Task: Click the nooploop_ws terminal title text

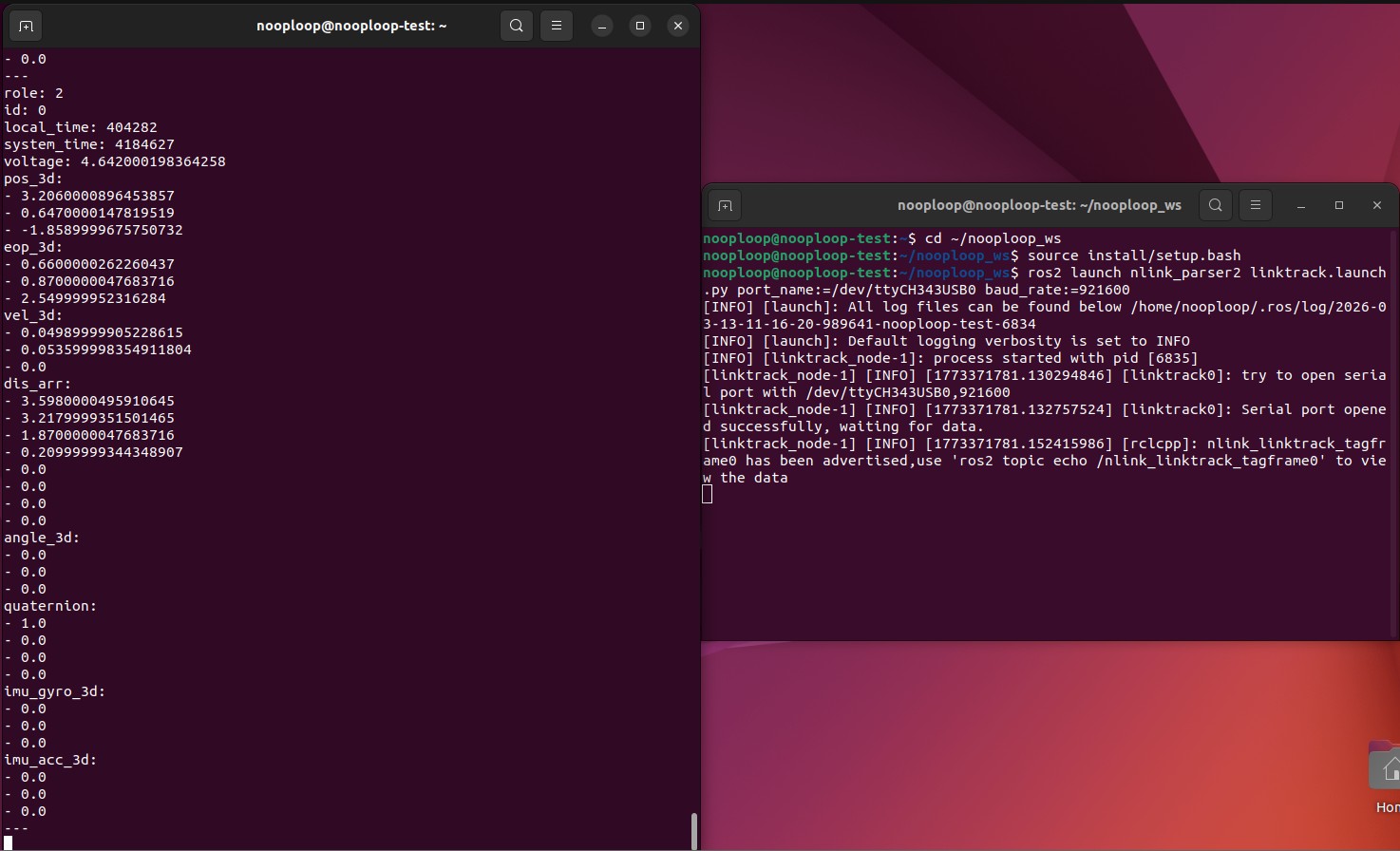Action: tap(1039, 205)
